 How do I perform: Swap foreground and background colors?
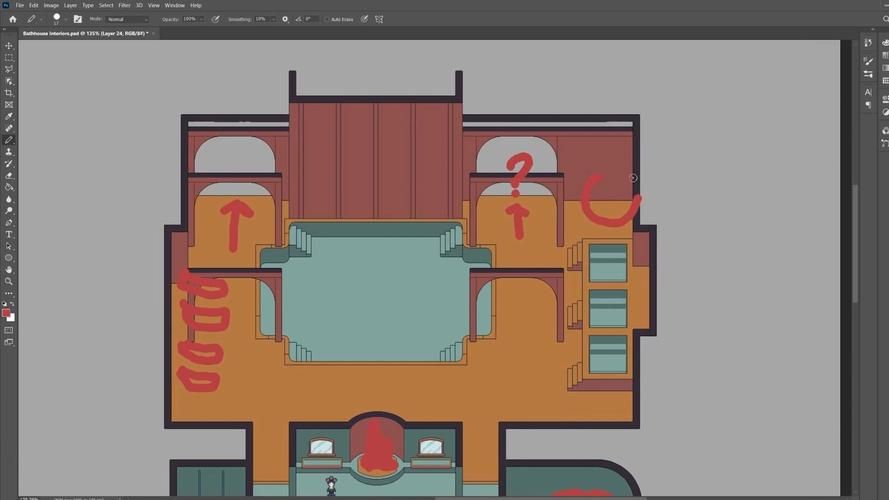(x=12, y=304)
